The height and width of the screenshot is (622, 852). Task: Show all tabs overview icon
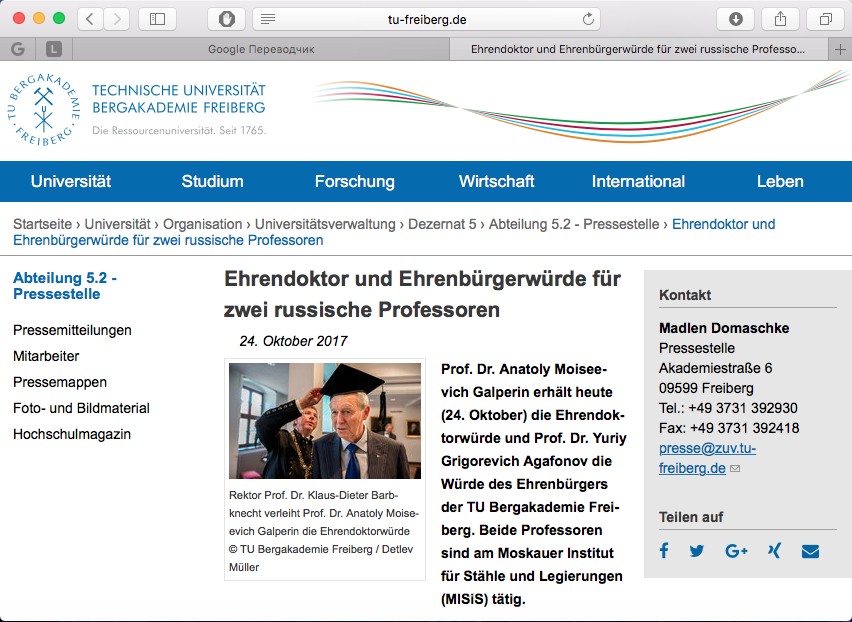825,19
